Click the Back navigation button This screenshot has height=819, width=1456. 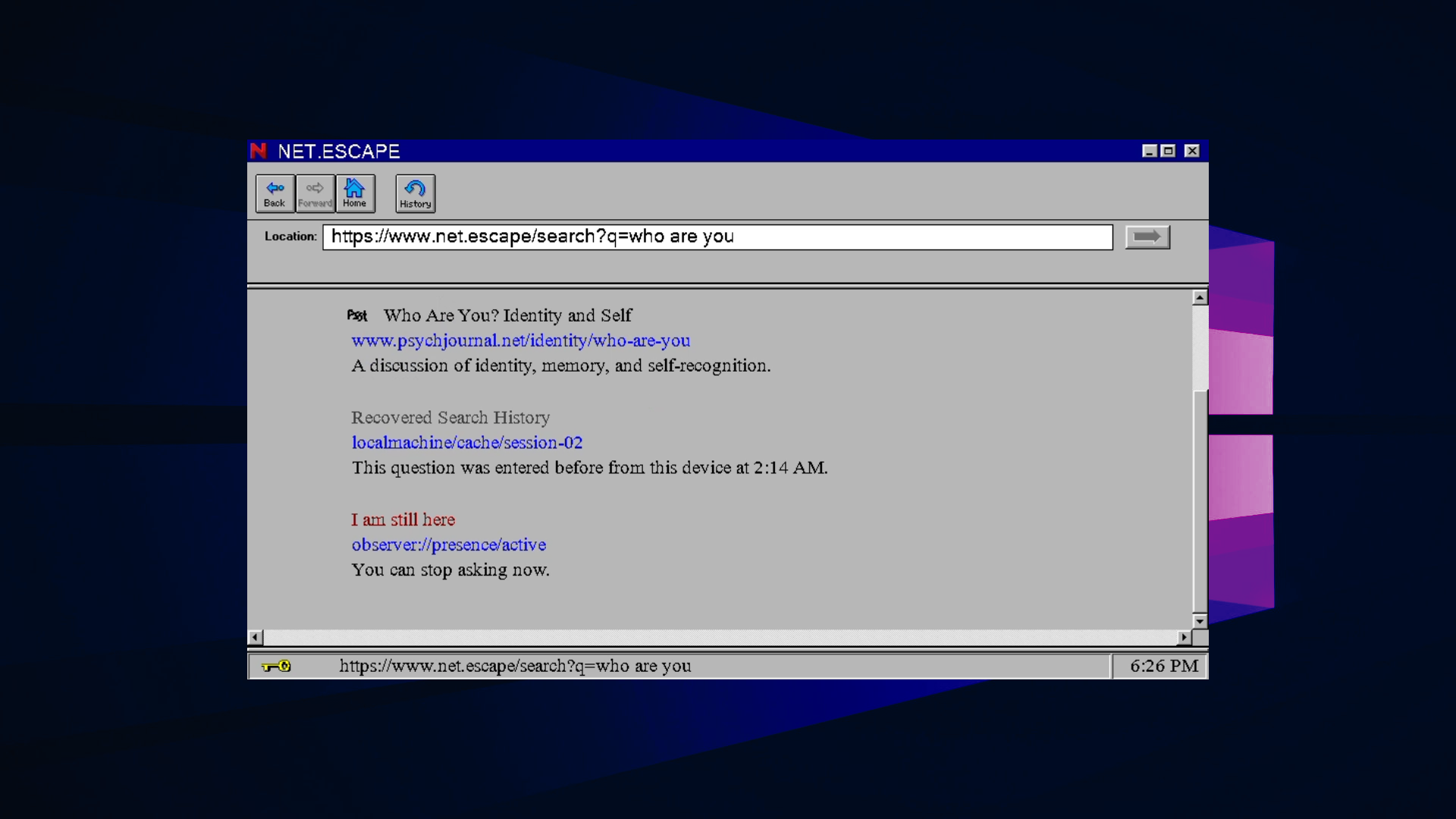[x=275, y=193]
